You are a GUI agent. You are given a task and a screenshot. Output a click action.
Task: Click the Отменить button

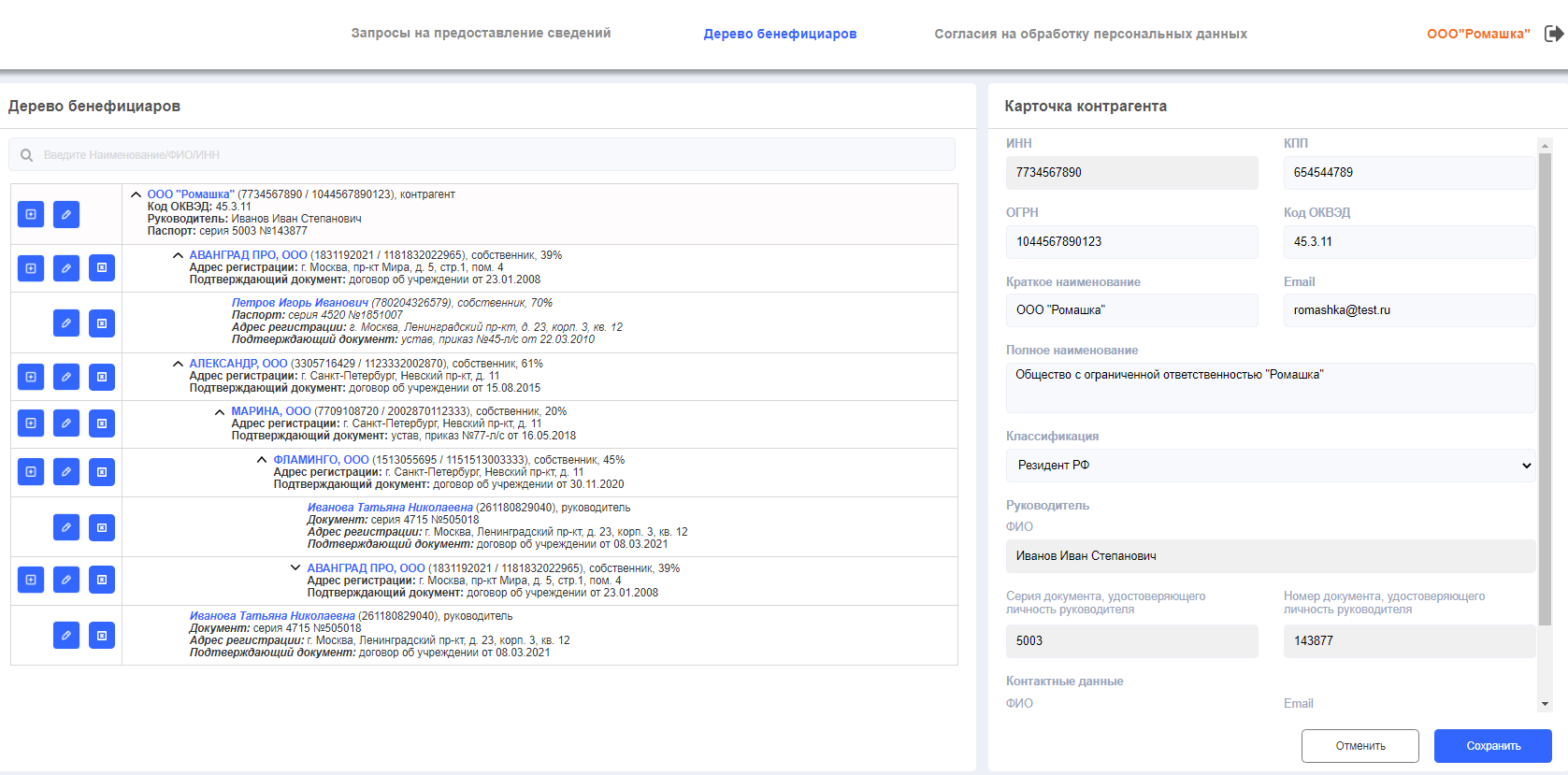coord(1360,746)
